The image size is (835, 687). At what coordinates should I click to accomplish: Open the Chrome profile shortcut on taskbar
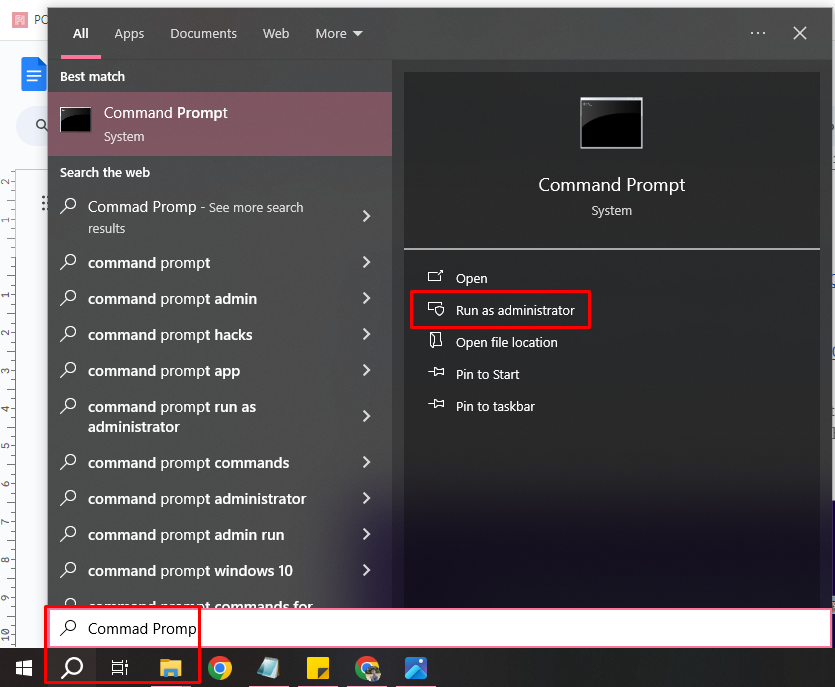click(x=367, y=668)
